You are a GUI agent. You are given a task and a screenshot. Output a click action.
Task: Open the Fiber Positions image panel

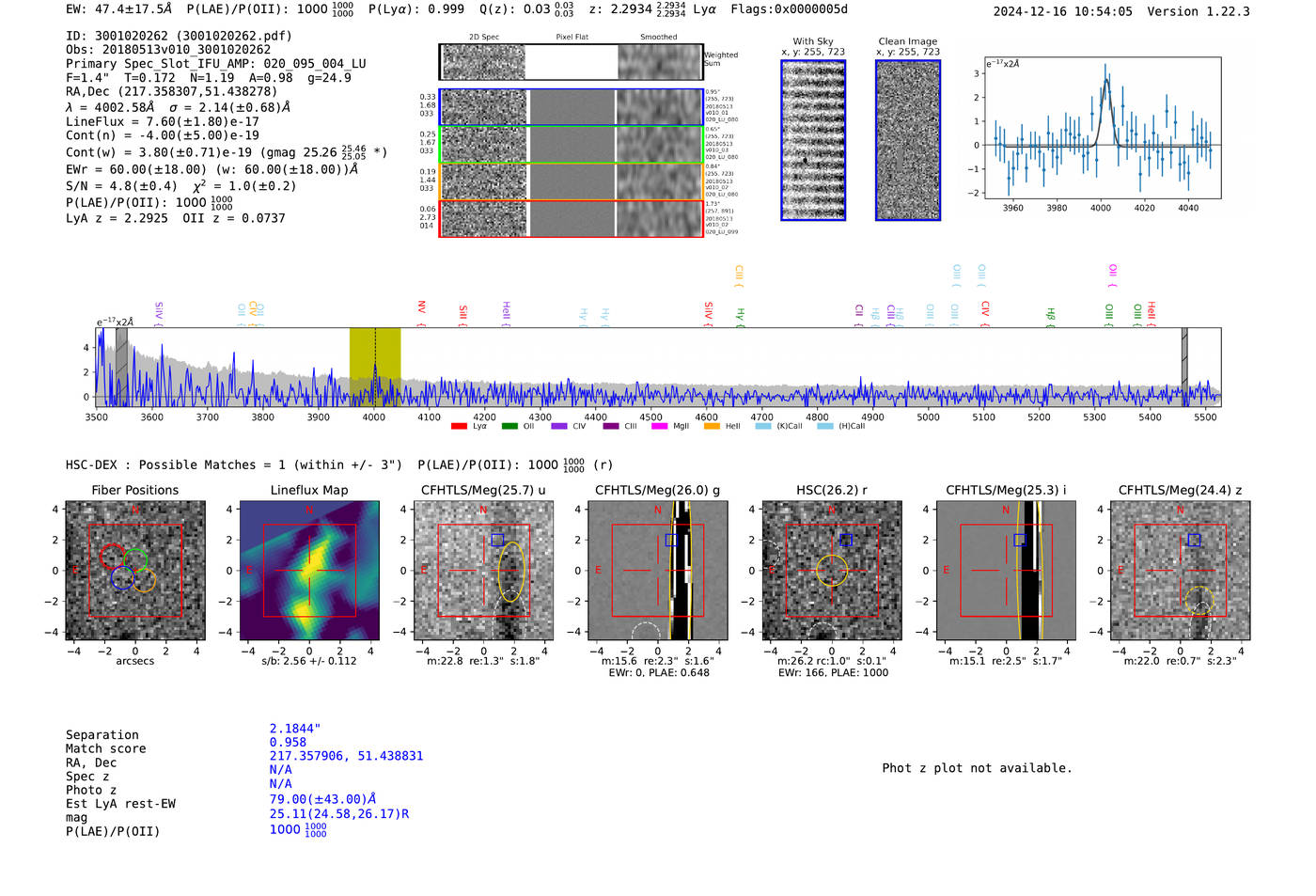click(x=135, y=571)
